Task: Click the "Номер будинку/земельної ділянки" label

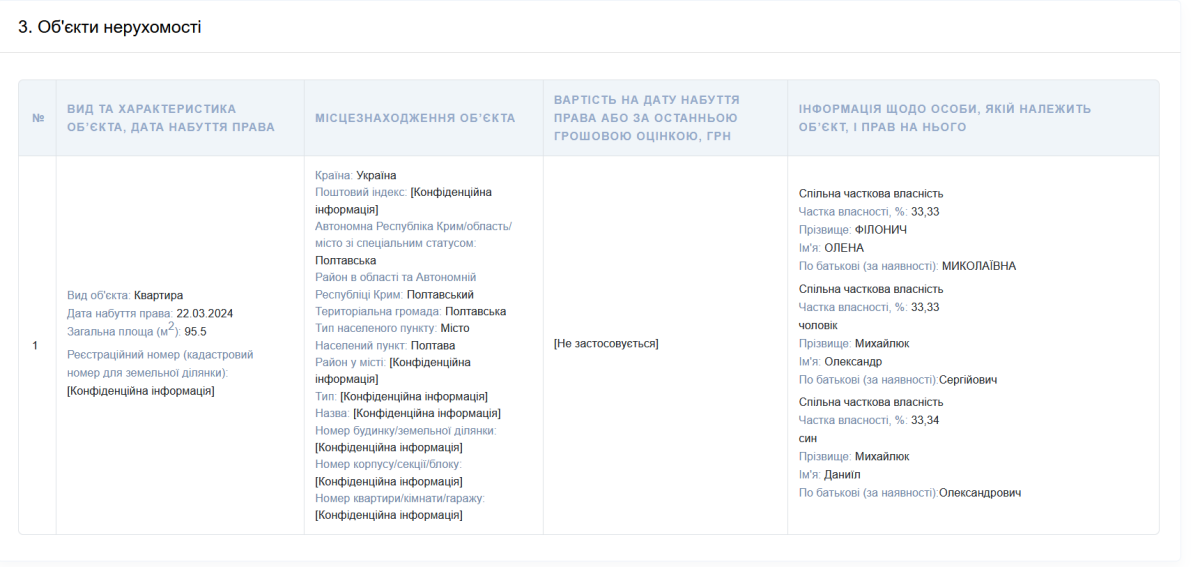Action: (406, 430)
